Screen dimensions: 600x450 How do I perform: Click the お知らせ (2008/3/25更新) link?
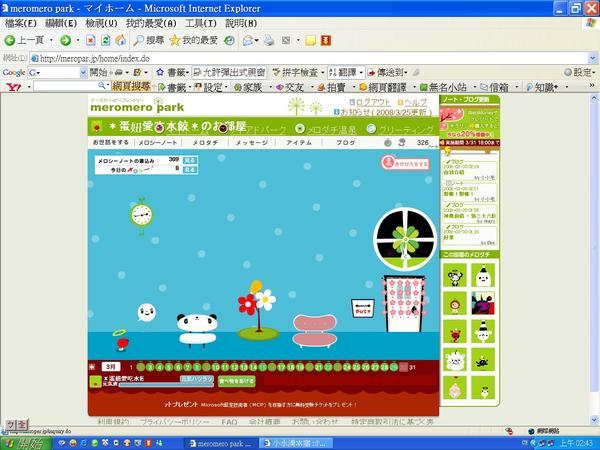tap(383, 112)
